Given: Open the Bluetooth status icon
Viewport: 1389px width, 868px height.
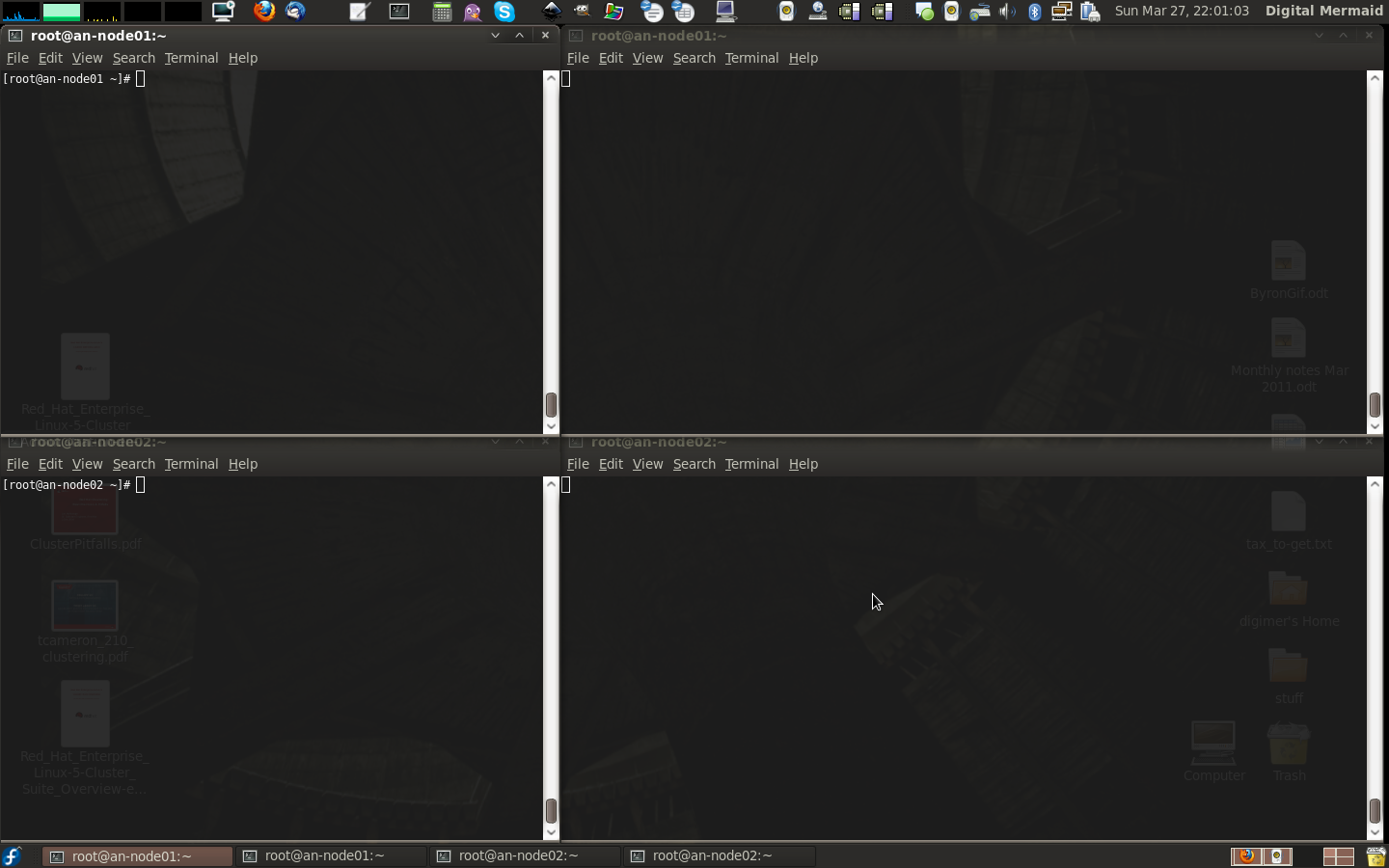Looking at the screenshot, I should [x=1035, y=12].
